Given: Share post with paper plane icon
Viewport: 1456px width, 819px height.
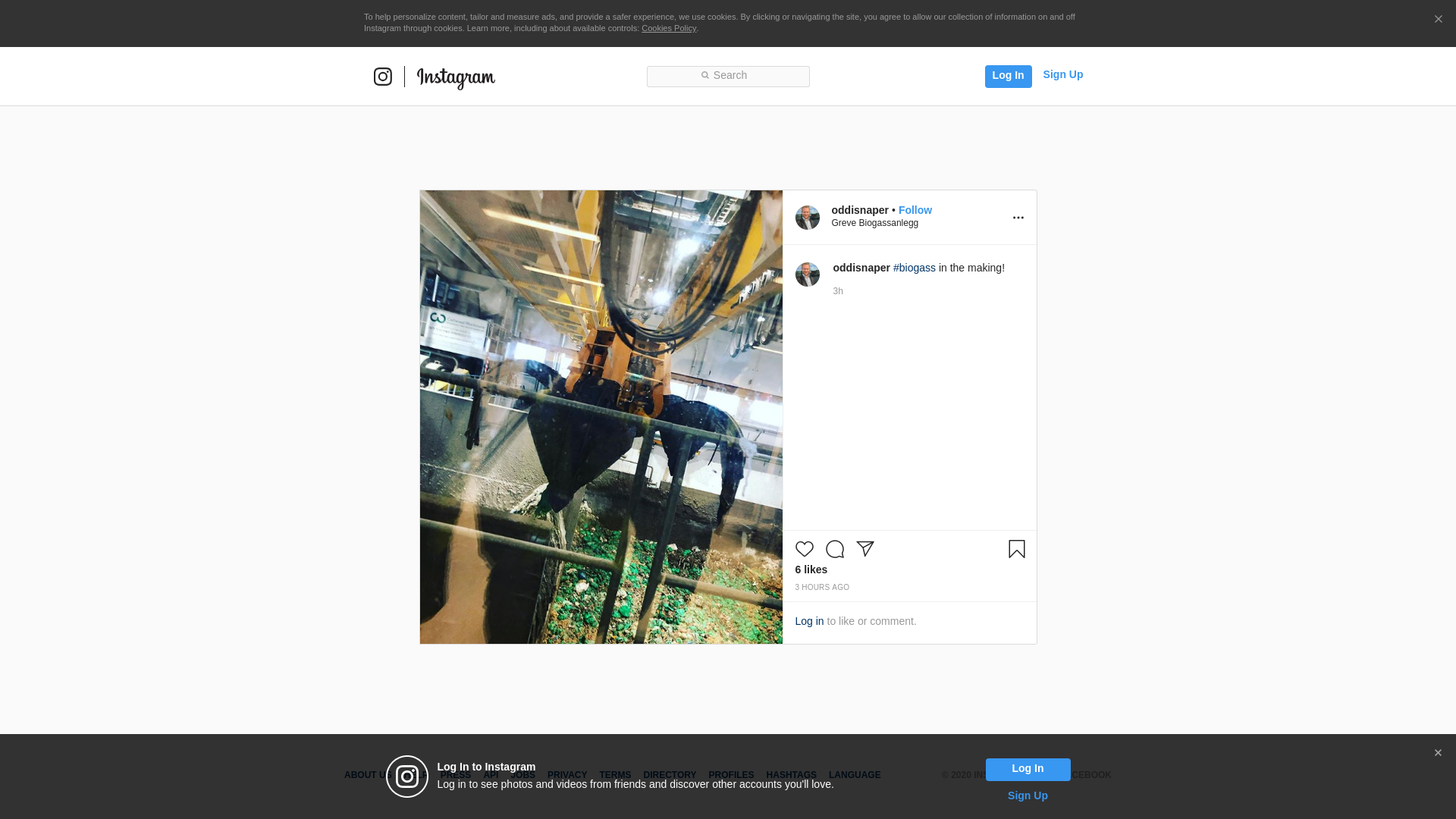Looking at the screenshot, I should point(865,549).
